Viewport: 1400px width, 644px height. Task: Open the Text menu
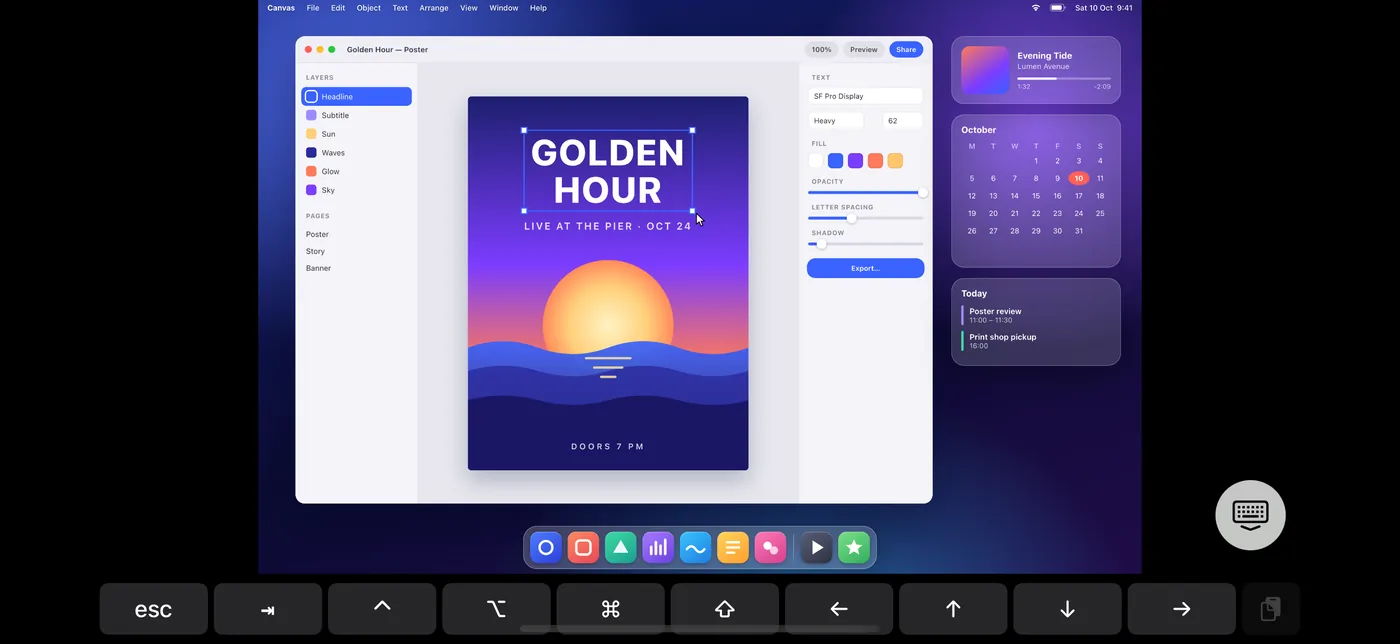[x=400, y=8]
